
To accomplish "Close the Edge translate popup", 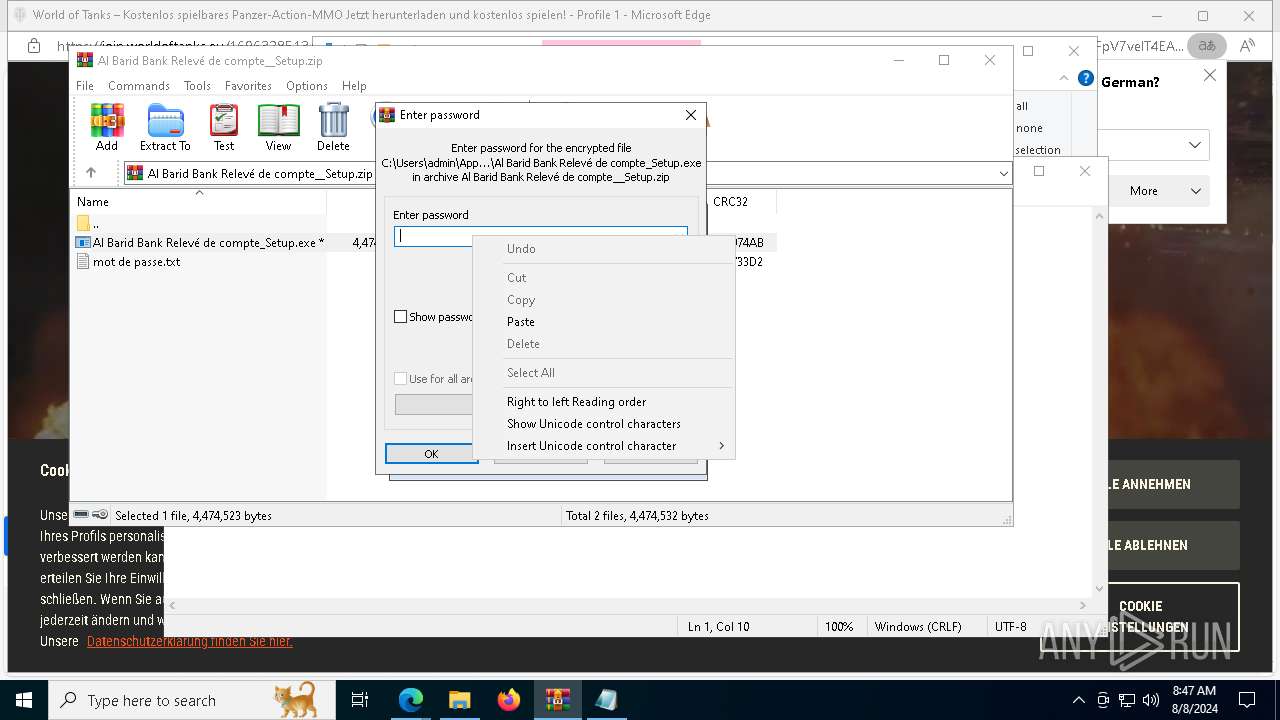I will [x=1209, y=75].
